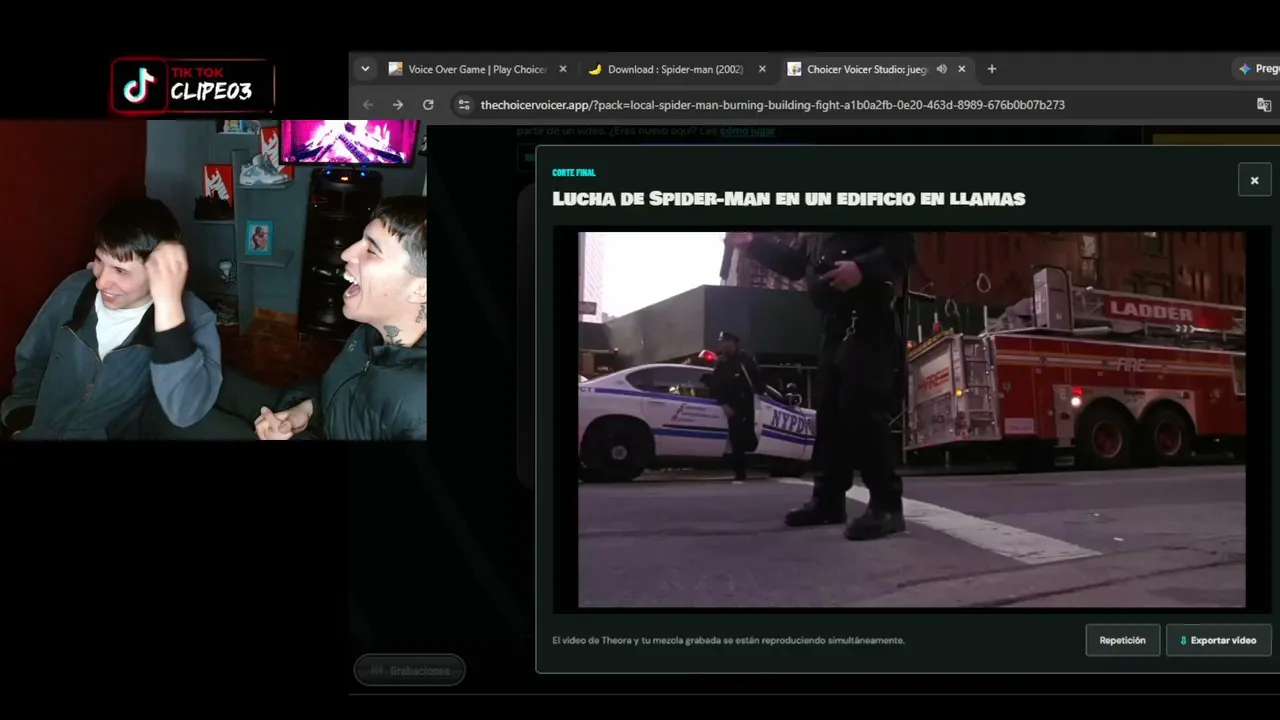Open a new browser tab

click(x=992, y=69)
